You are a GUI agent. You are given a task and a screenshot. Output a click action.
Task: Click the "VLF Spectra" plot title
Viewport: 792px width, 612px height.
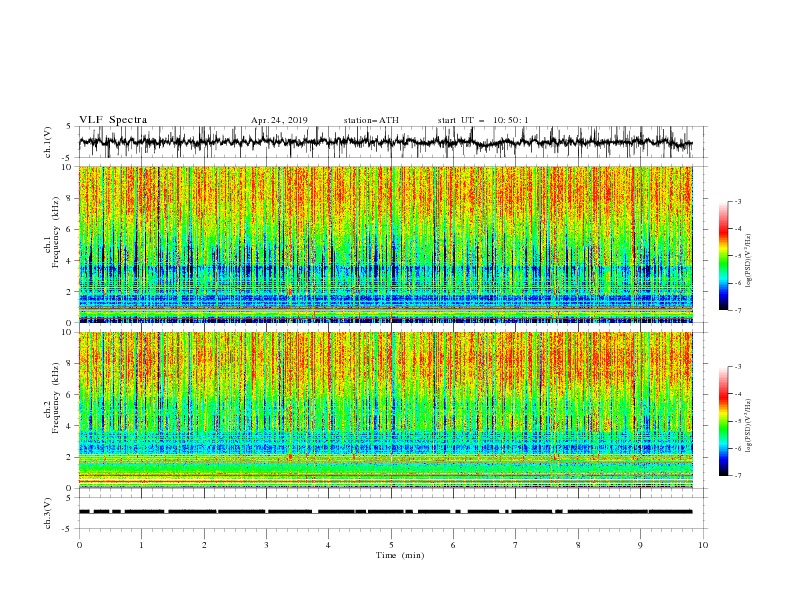coord(113,120)
